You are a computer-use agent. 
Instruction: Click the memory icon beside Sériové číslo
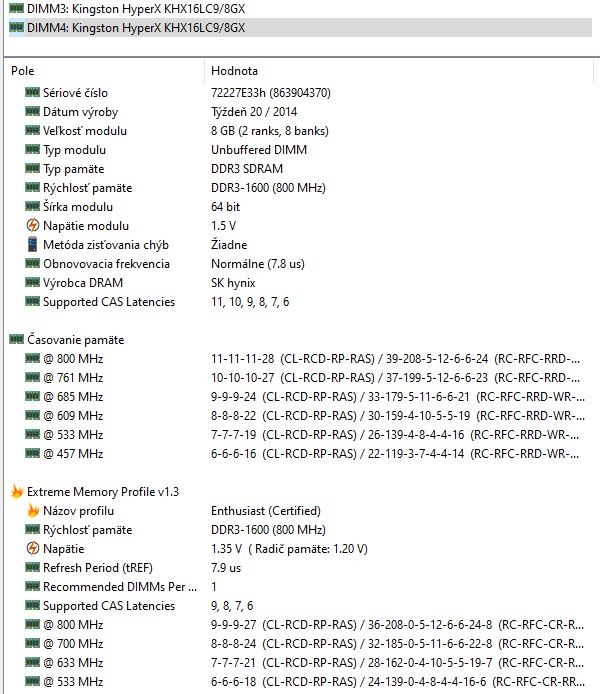32,92
